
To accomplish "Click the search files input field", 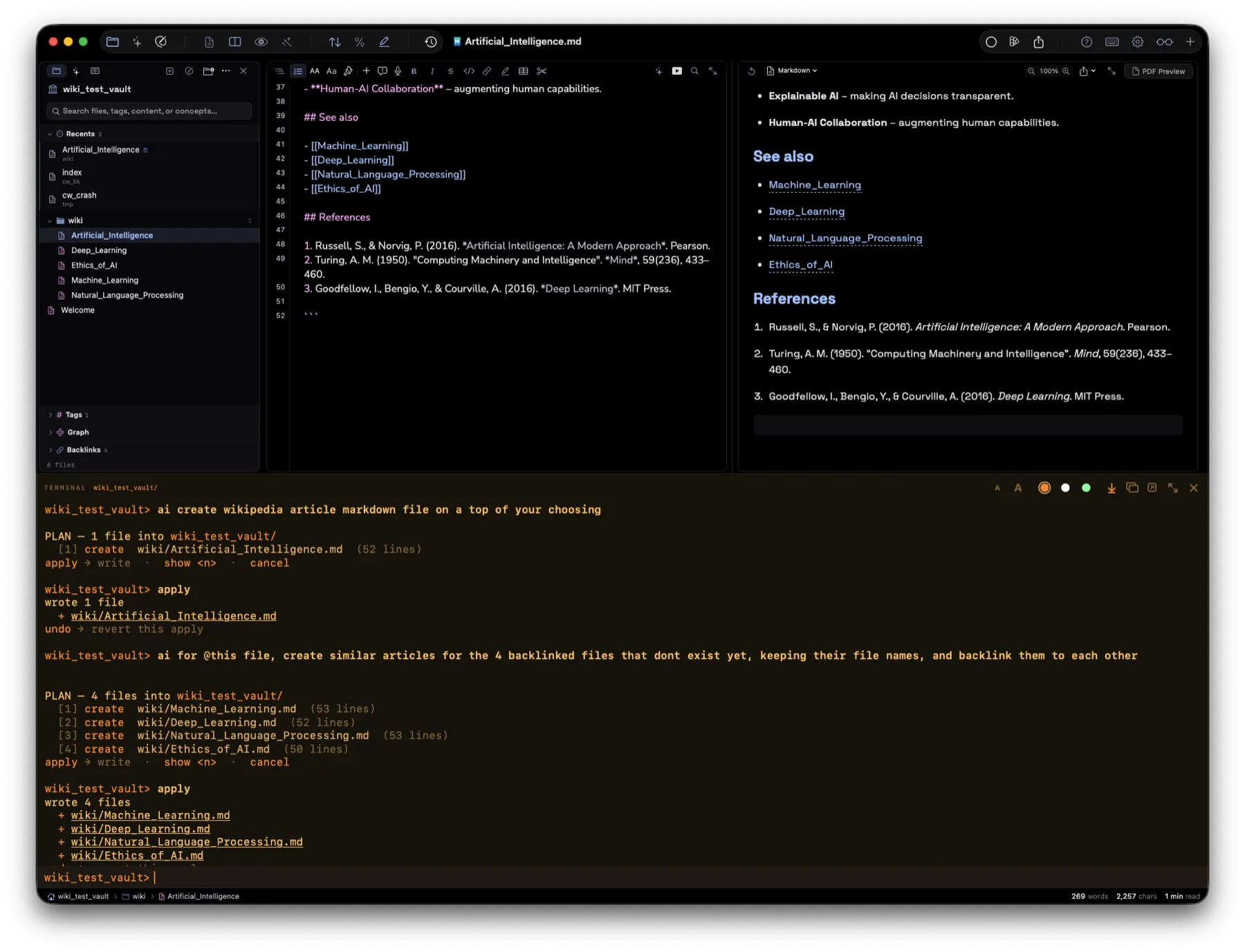I will [x=149, y=111].
